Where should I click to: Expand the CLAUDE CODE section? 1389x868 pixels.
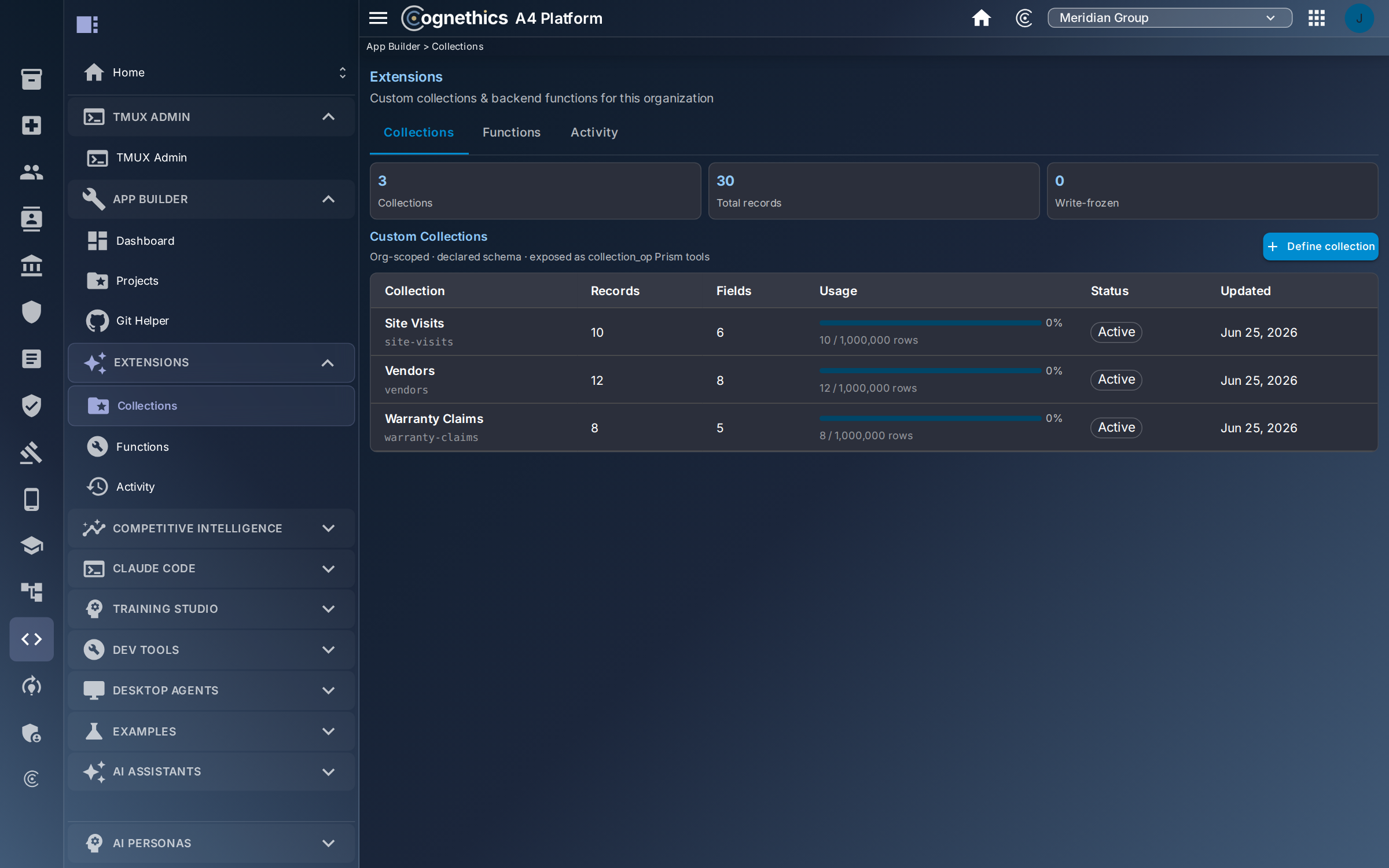(211, 569)
